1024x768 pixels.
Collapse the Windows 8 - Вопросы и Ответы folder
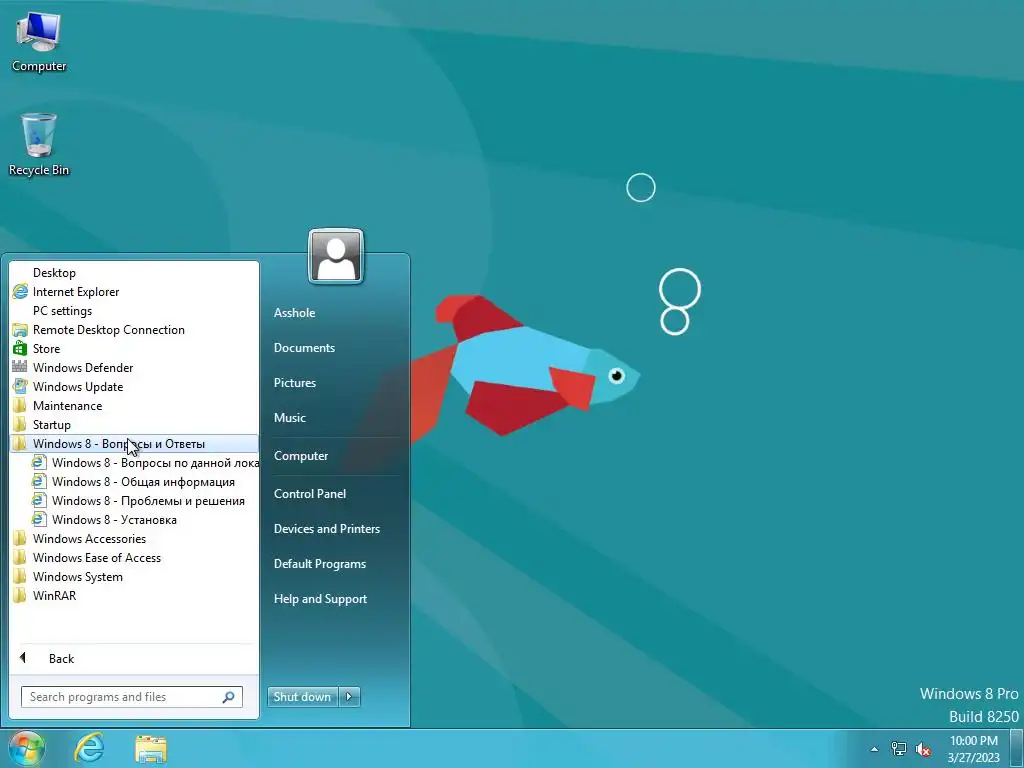pos(134,444)
